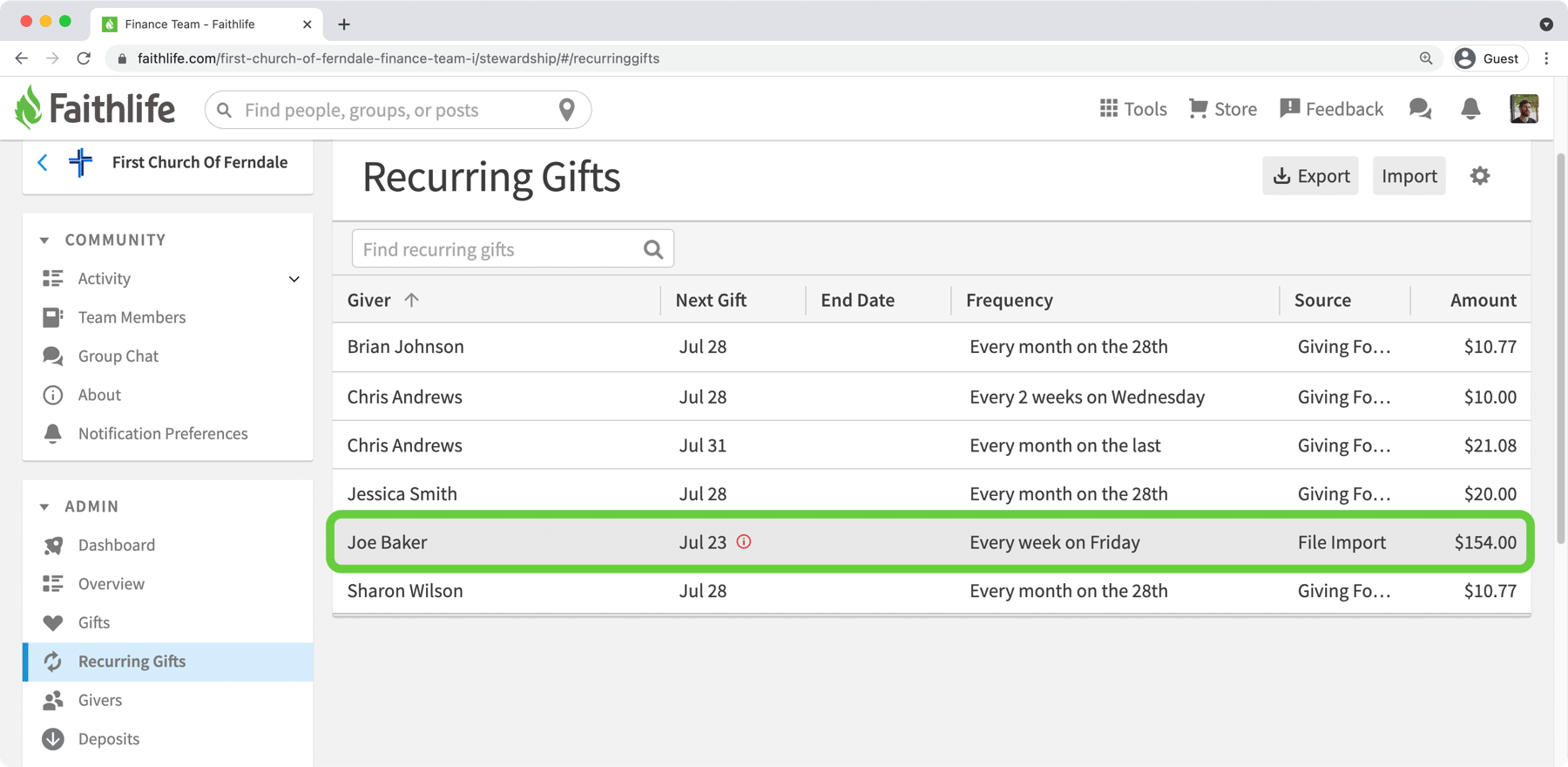1568x767 pixels.
Task: Click the back chevron beside church name
Action: pyautogui.click(x=43, y=162)
